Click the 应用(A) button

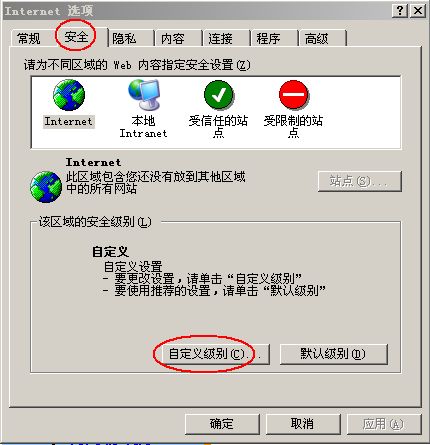point(384,424)
